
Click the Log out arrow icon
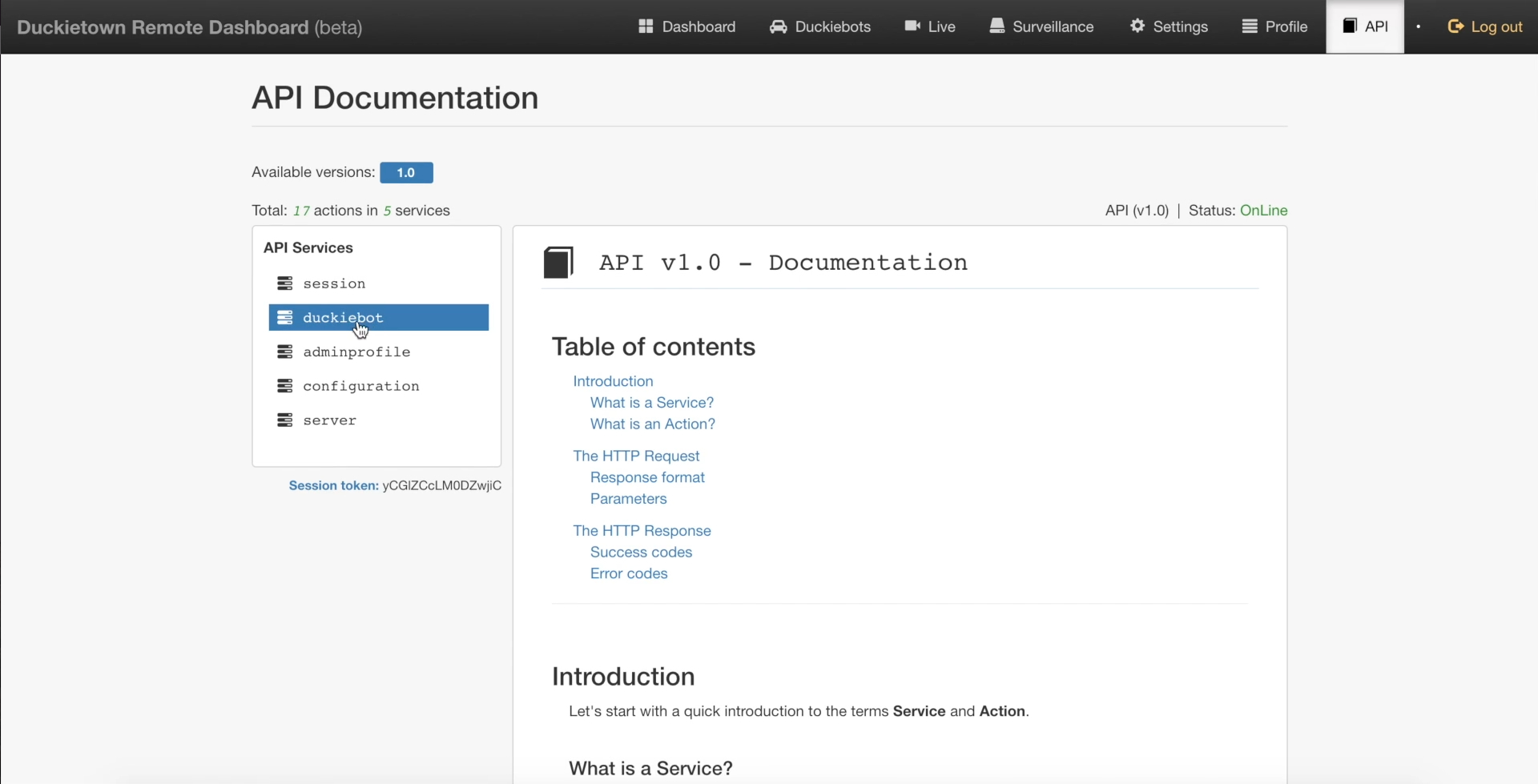1455,26
